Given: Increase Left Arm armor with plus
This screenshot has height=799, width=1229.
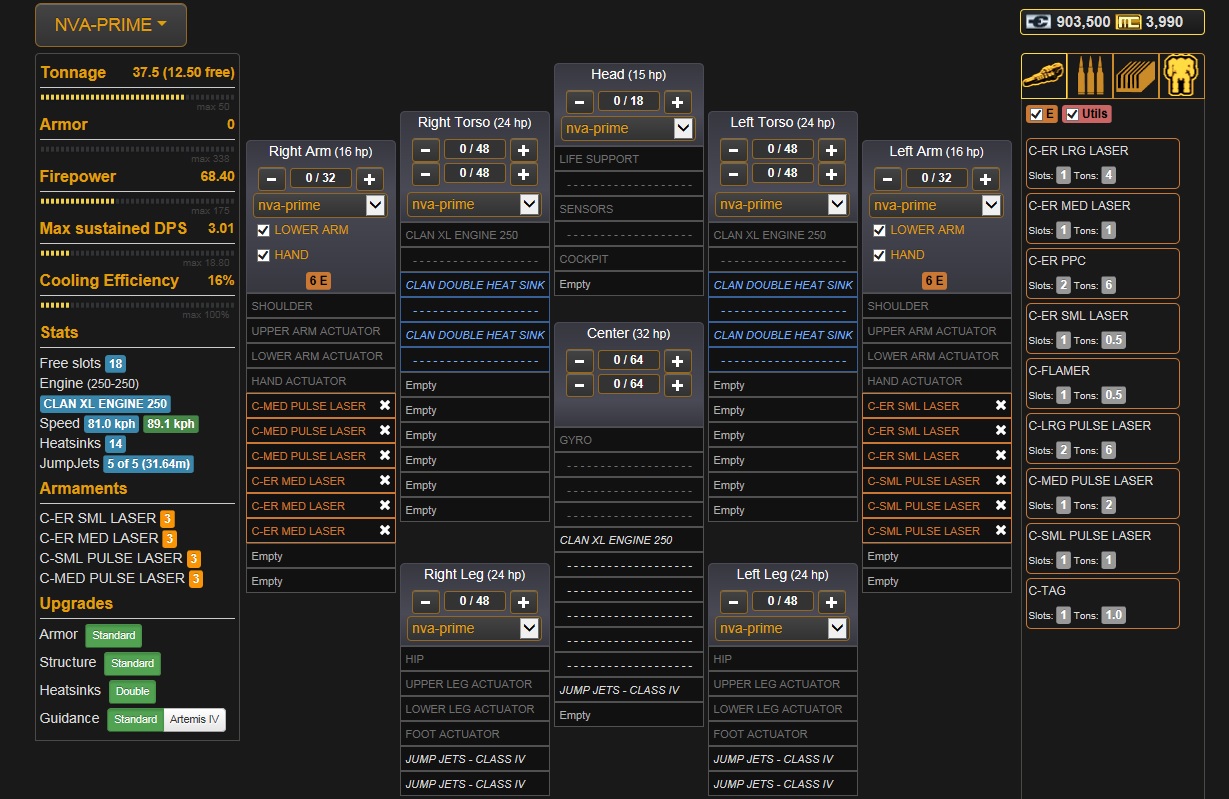Looking at the screenshot, I should click(x=985, y=179).
